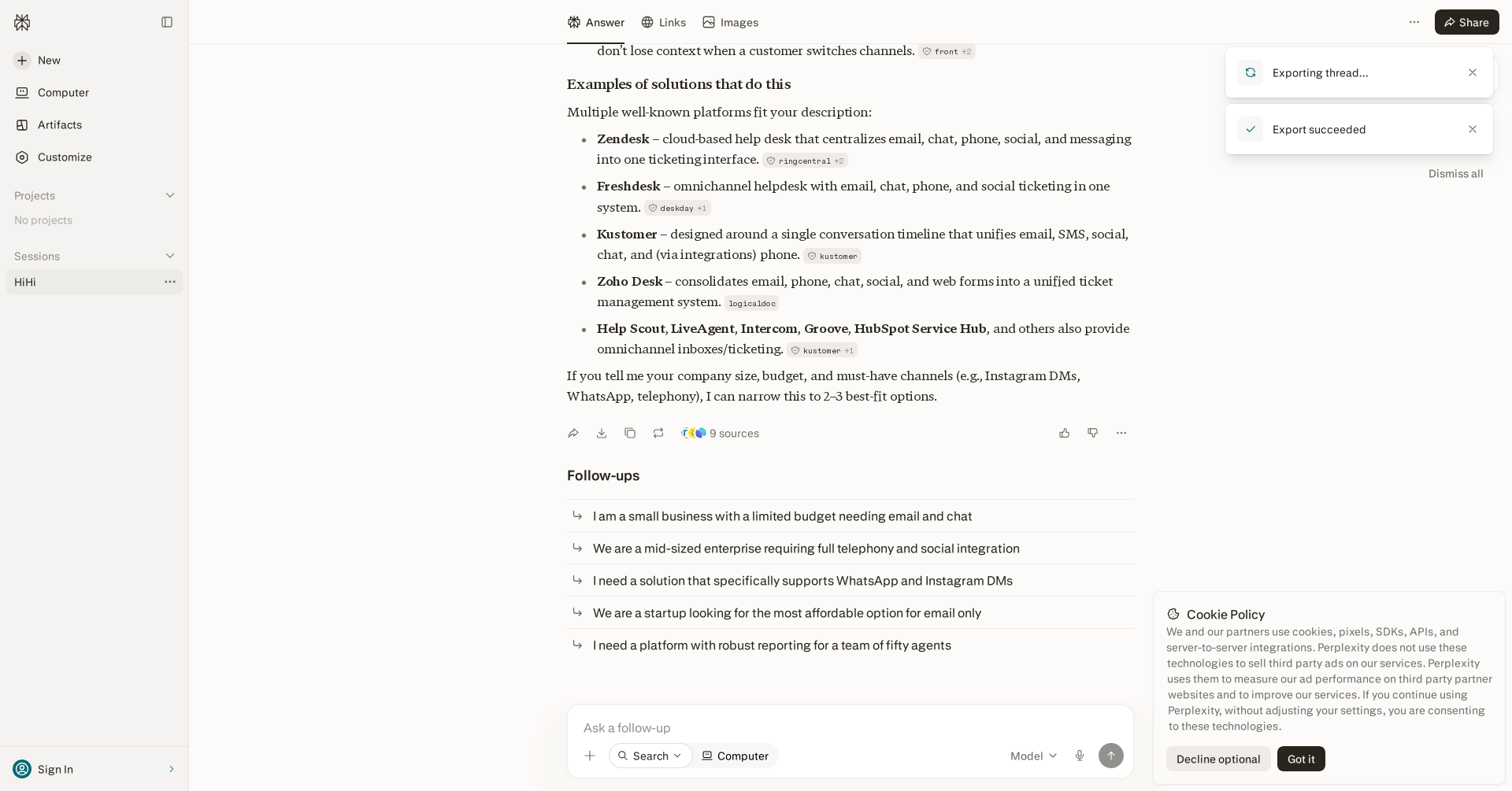Switch to the Images tab
Viewport: 1512px width, 791px height.
(x=730, y=22)
